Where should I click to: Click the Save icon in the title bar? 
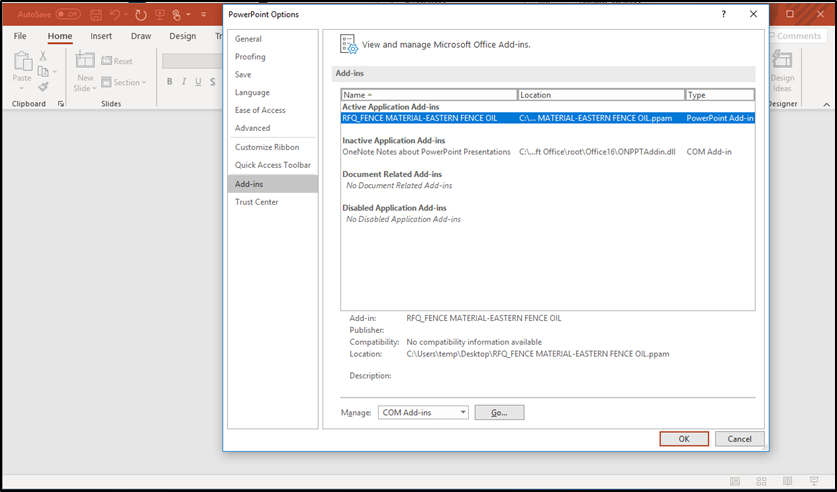(x=95, y=14)
